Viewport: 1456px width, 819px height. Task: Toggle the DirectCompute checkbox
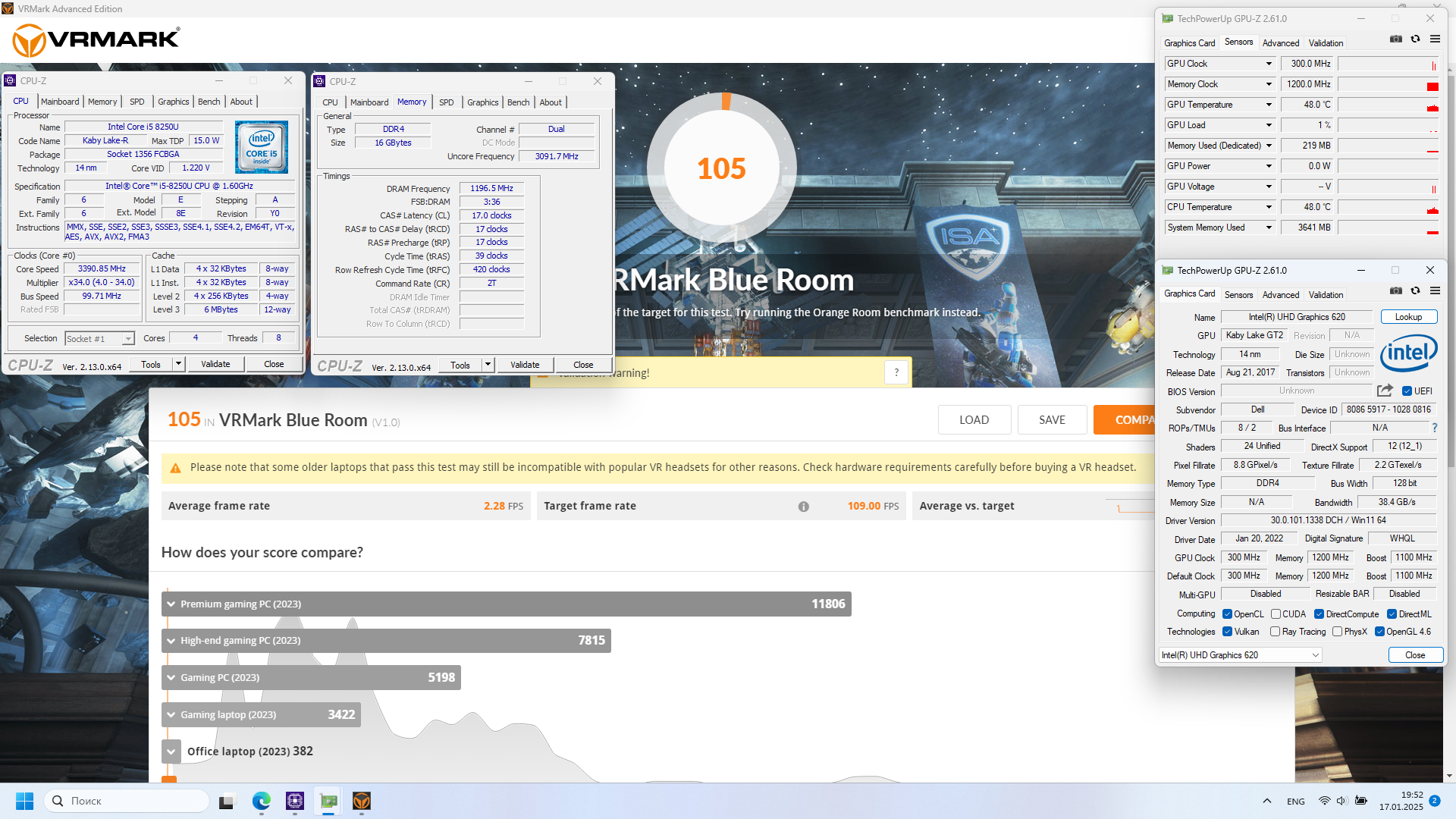1319,614
